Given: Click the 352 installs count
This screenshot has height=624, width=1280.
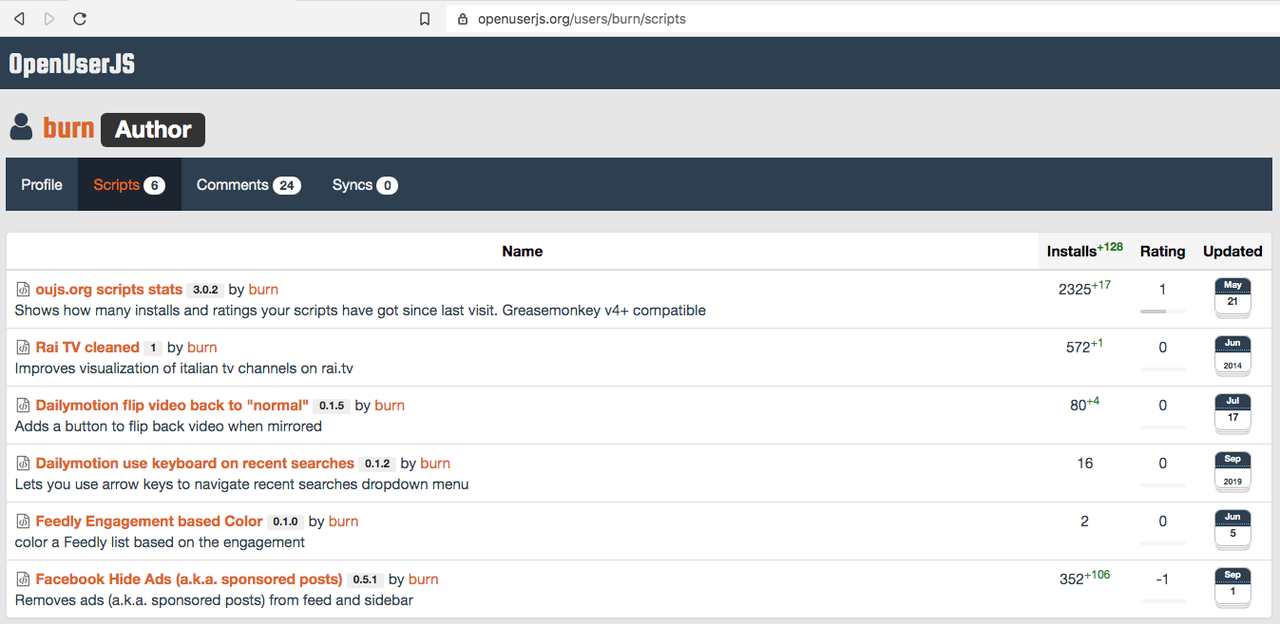Looking at the screenshot, I should point(1072,579).
